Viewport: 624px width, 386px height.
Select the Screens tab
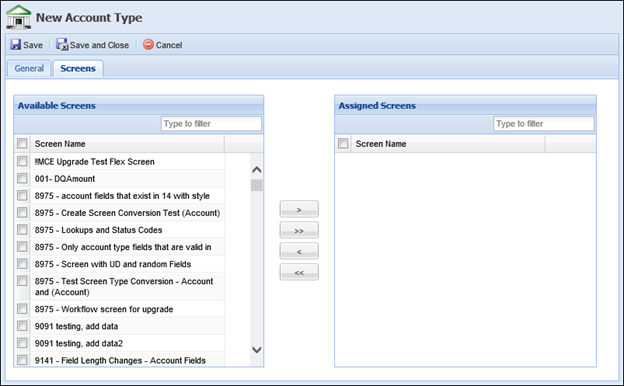coord(78,68)
